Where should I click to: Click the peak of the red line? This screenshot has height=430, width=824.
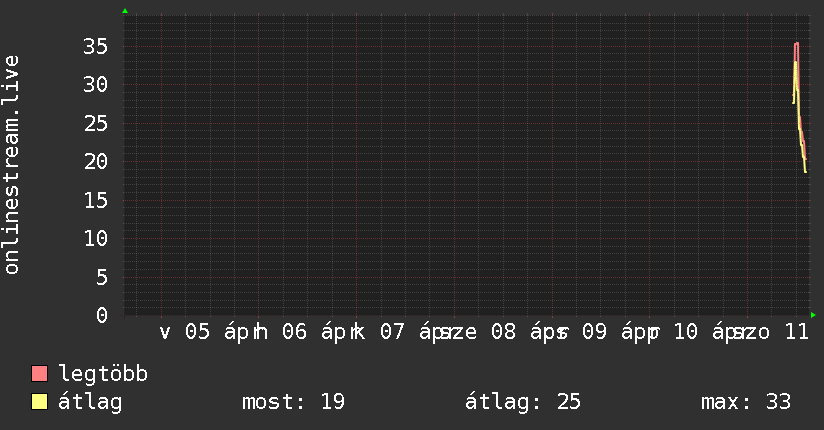click(796, 44)
